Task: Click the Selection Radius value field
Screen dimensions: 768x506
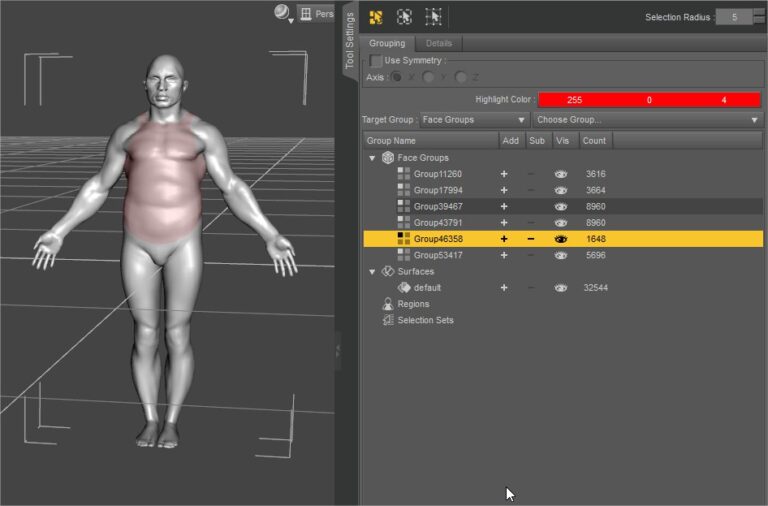Action: (734, 17)
